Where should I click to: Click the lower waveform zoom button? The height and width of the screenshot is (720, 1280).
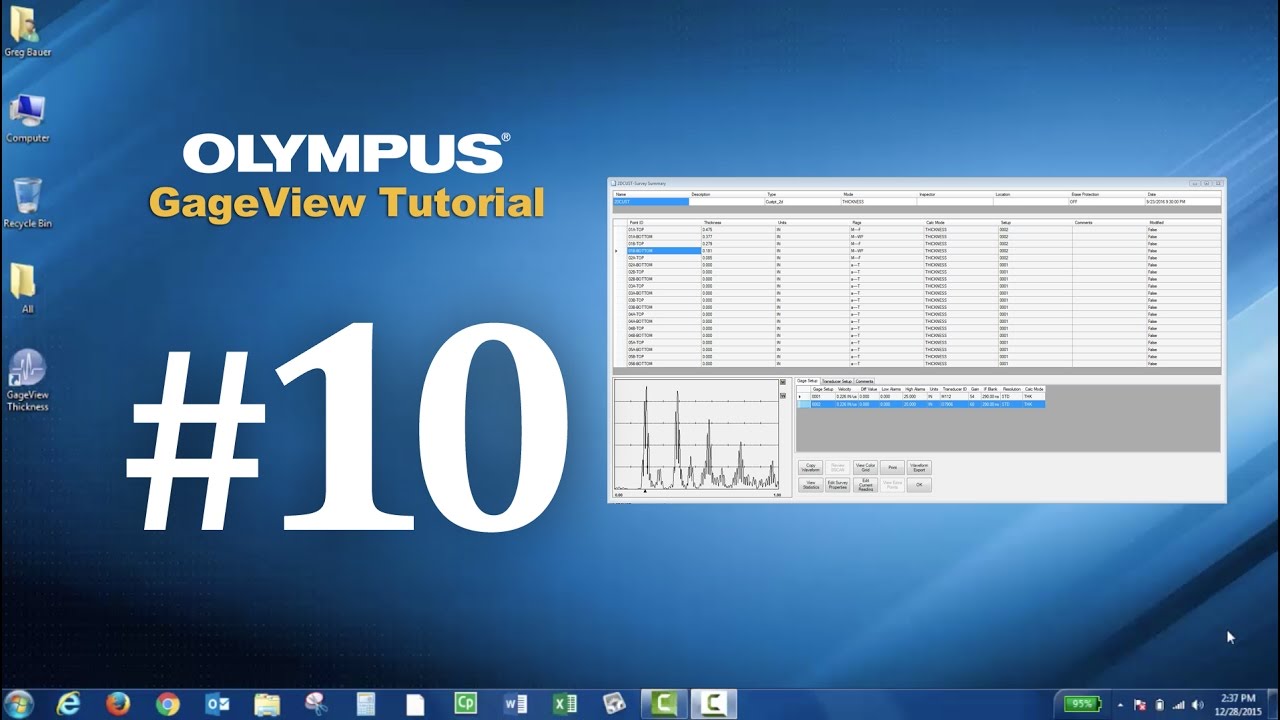783,395
